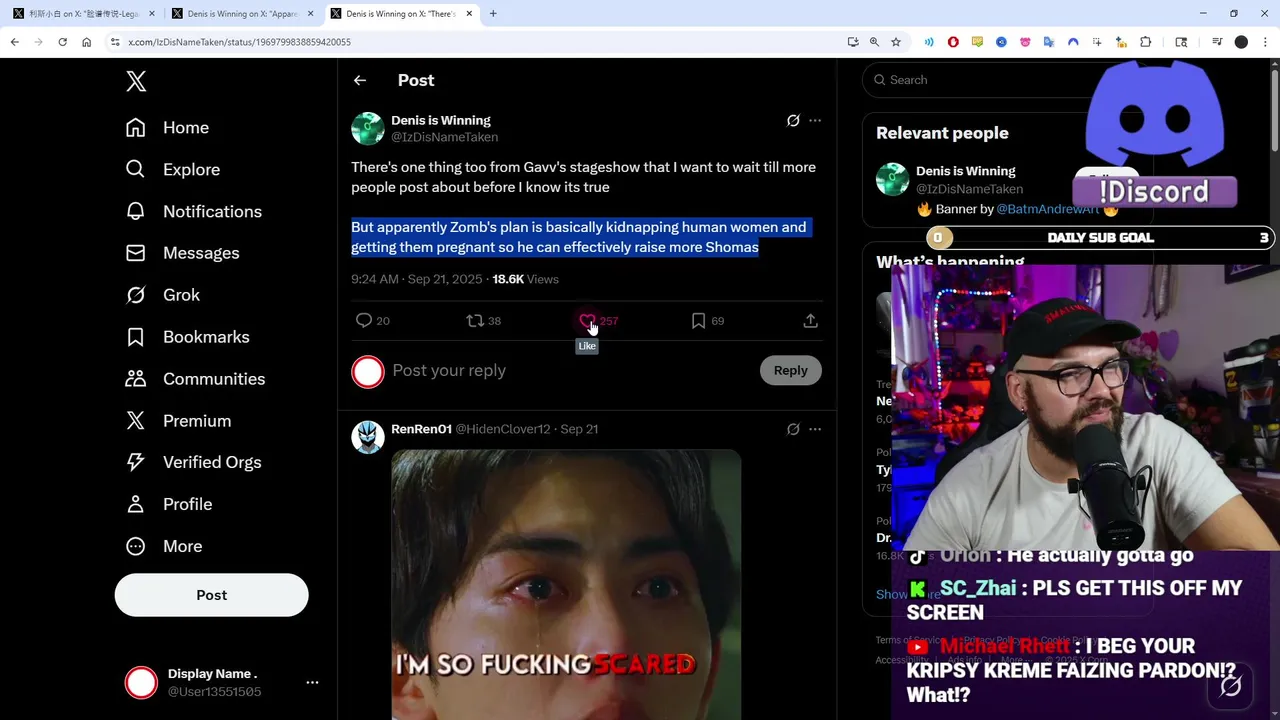
Task: Open RenRen01's profile name link
Action: tap(421, 429)
